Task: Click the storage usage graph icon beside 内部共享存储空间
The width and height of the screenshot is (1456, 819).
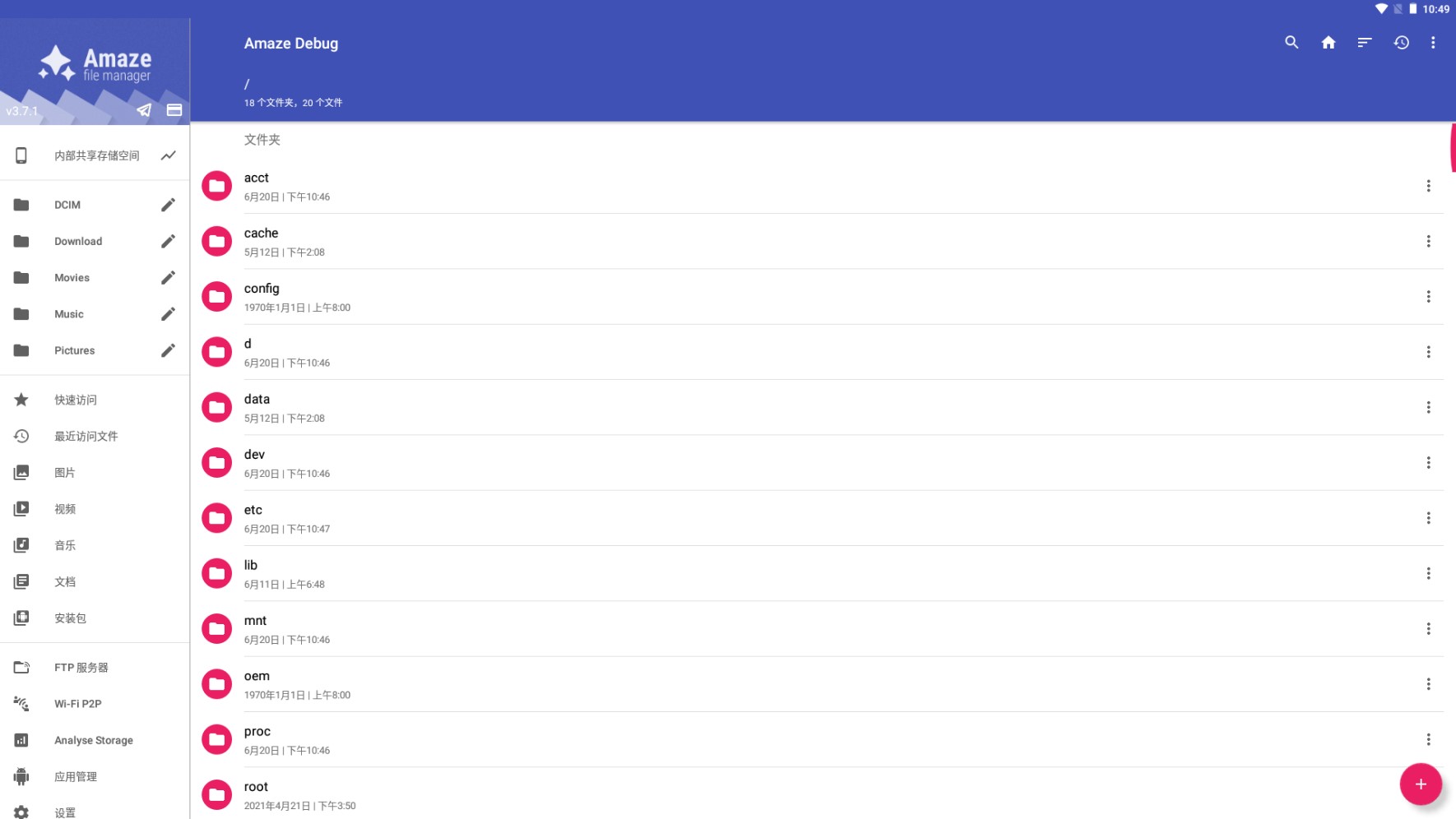Action: tap(168, 154)
